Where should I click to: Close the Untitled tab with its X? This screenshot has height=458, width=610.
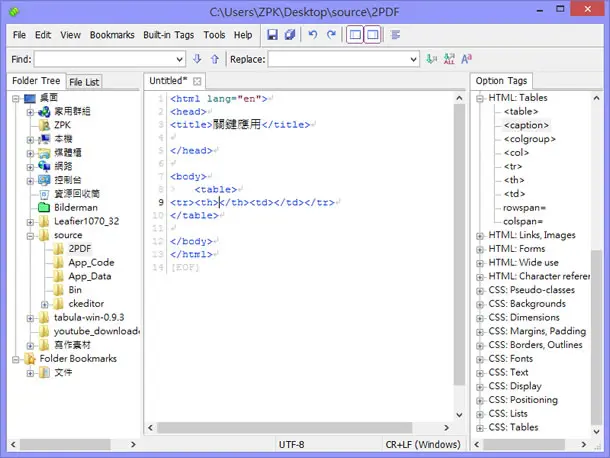[197, 81]
